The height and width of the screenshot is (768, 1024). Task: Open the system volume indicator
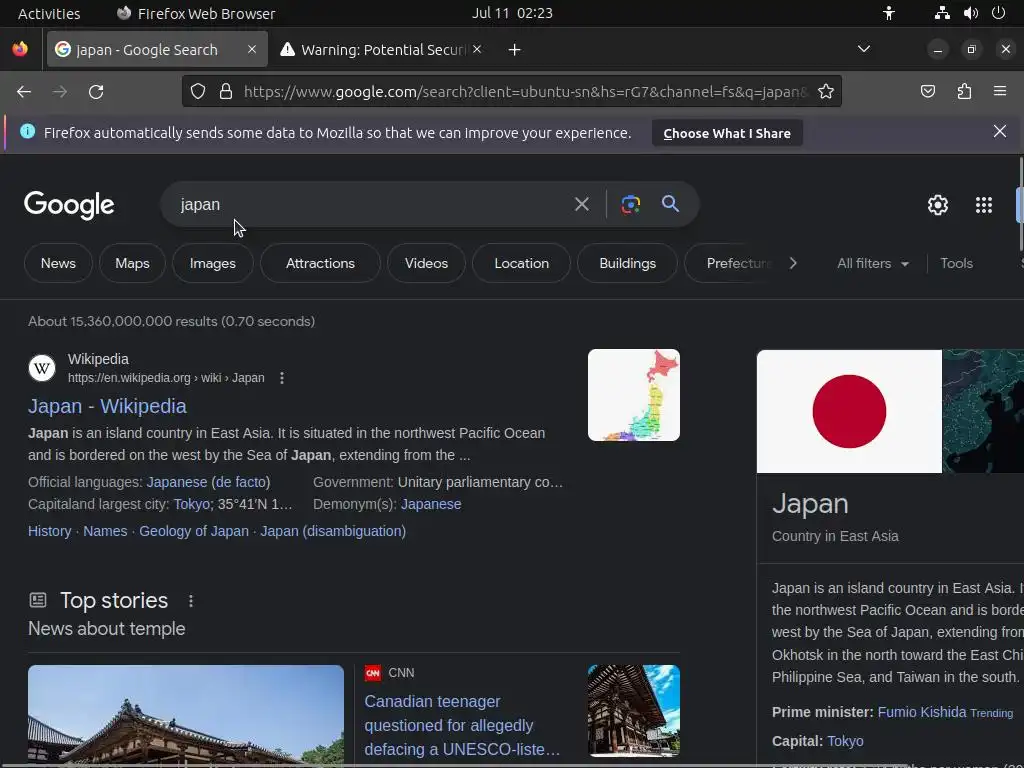pyautogui.click(x=970, y=13)
